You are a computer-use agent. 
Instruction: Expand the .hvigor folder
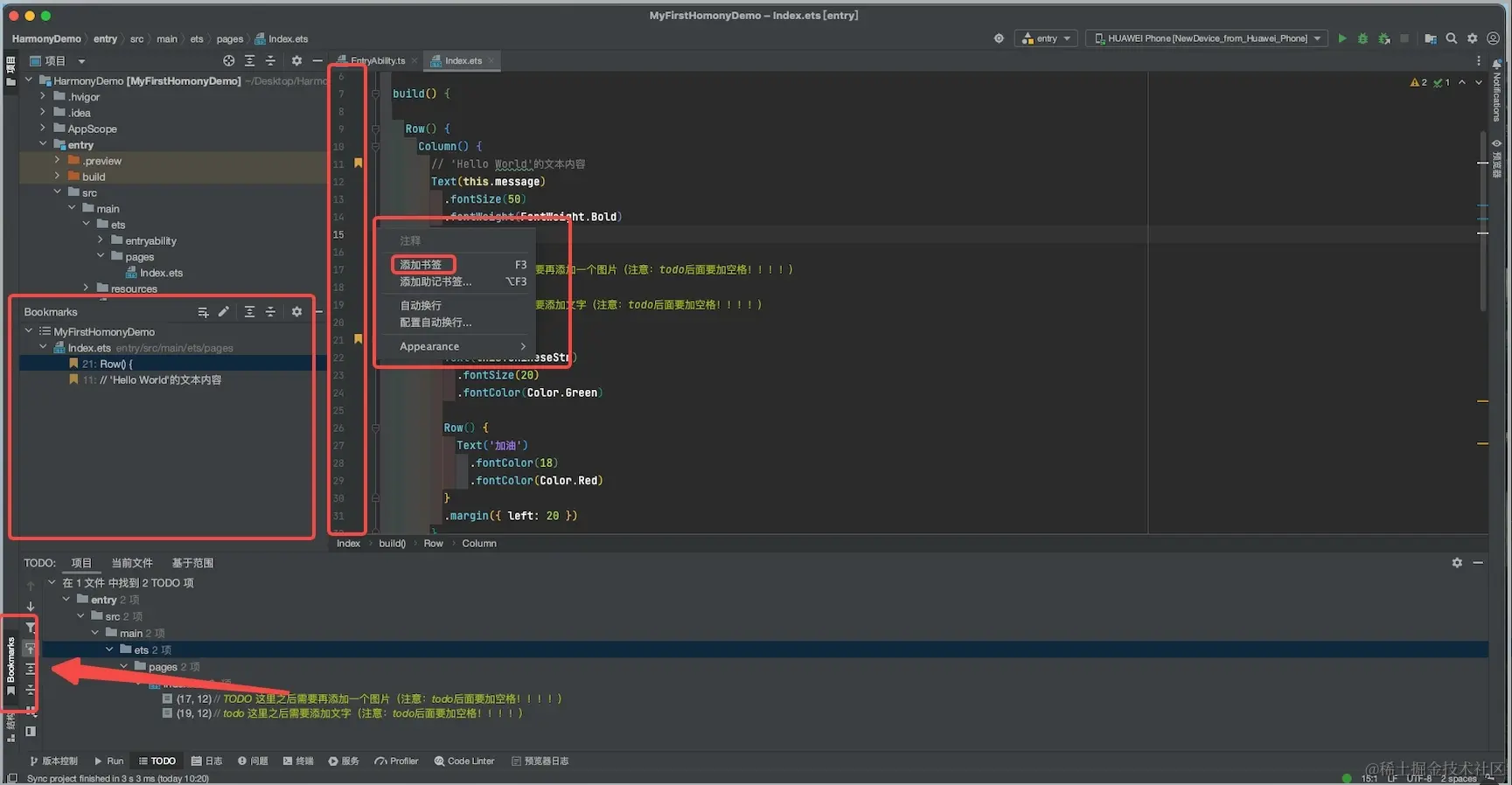pyautogui.click(x=43, y=97)
